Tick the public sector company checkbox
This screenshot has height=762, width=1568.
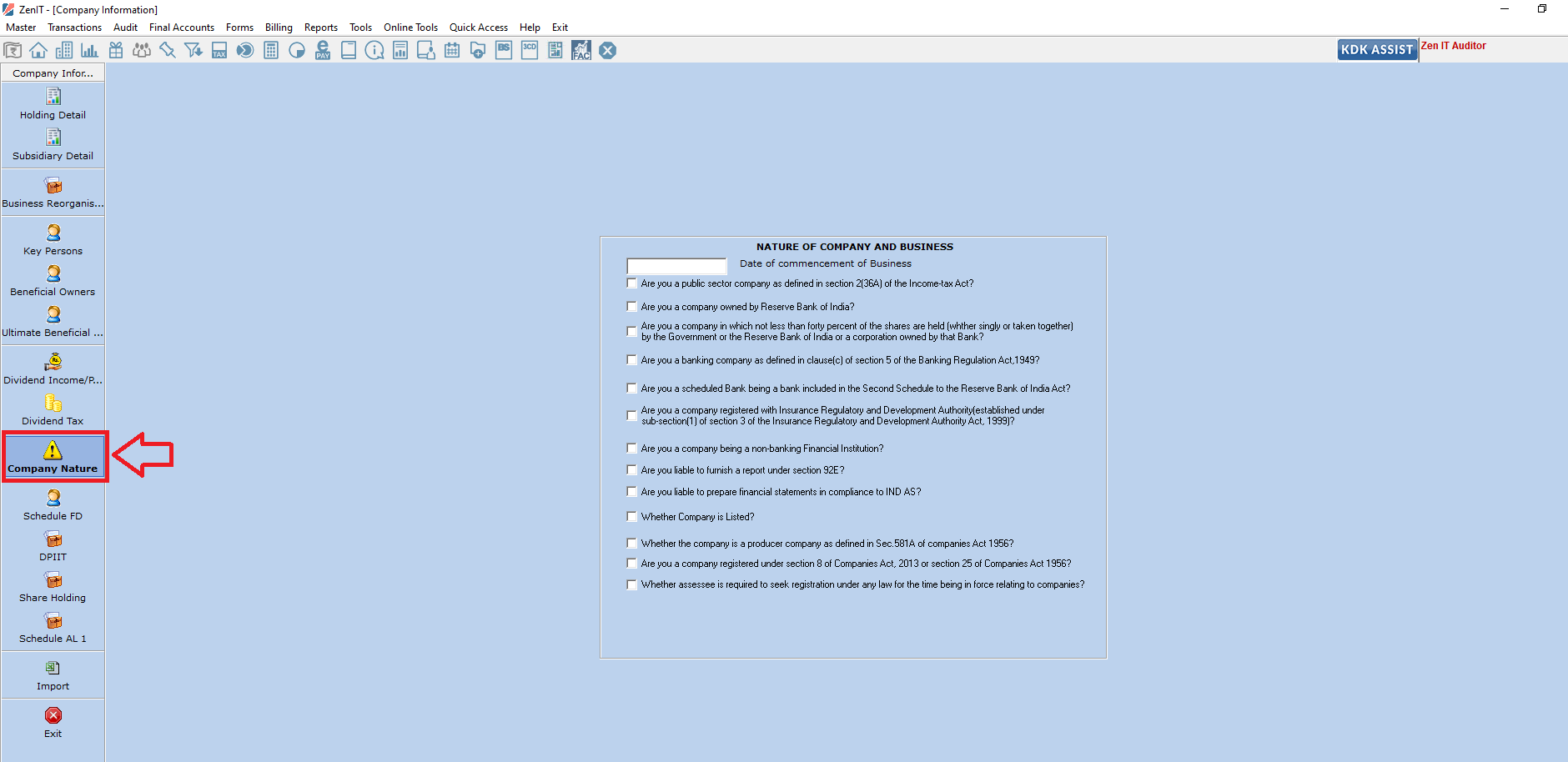pos(632,283)
